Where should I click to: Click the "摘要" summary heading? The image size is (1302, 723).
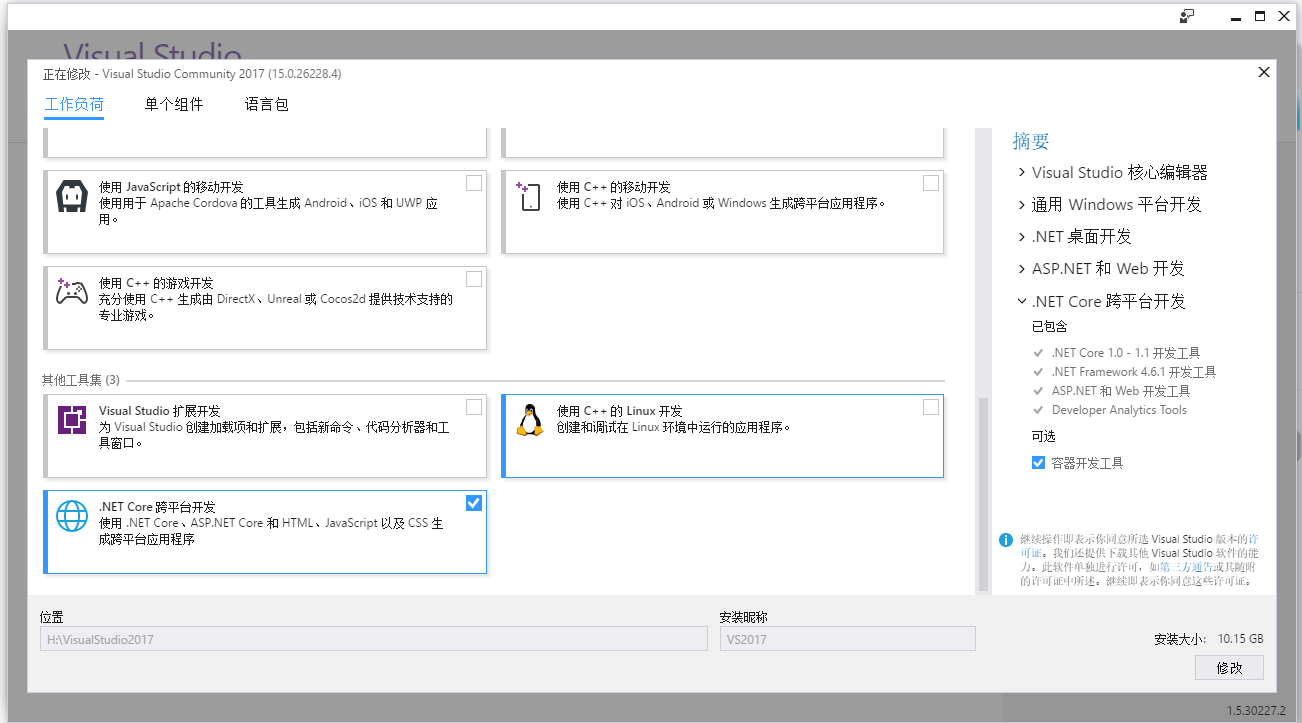pyautogui.click(x=1031, y=141)
